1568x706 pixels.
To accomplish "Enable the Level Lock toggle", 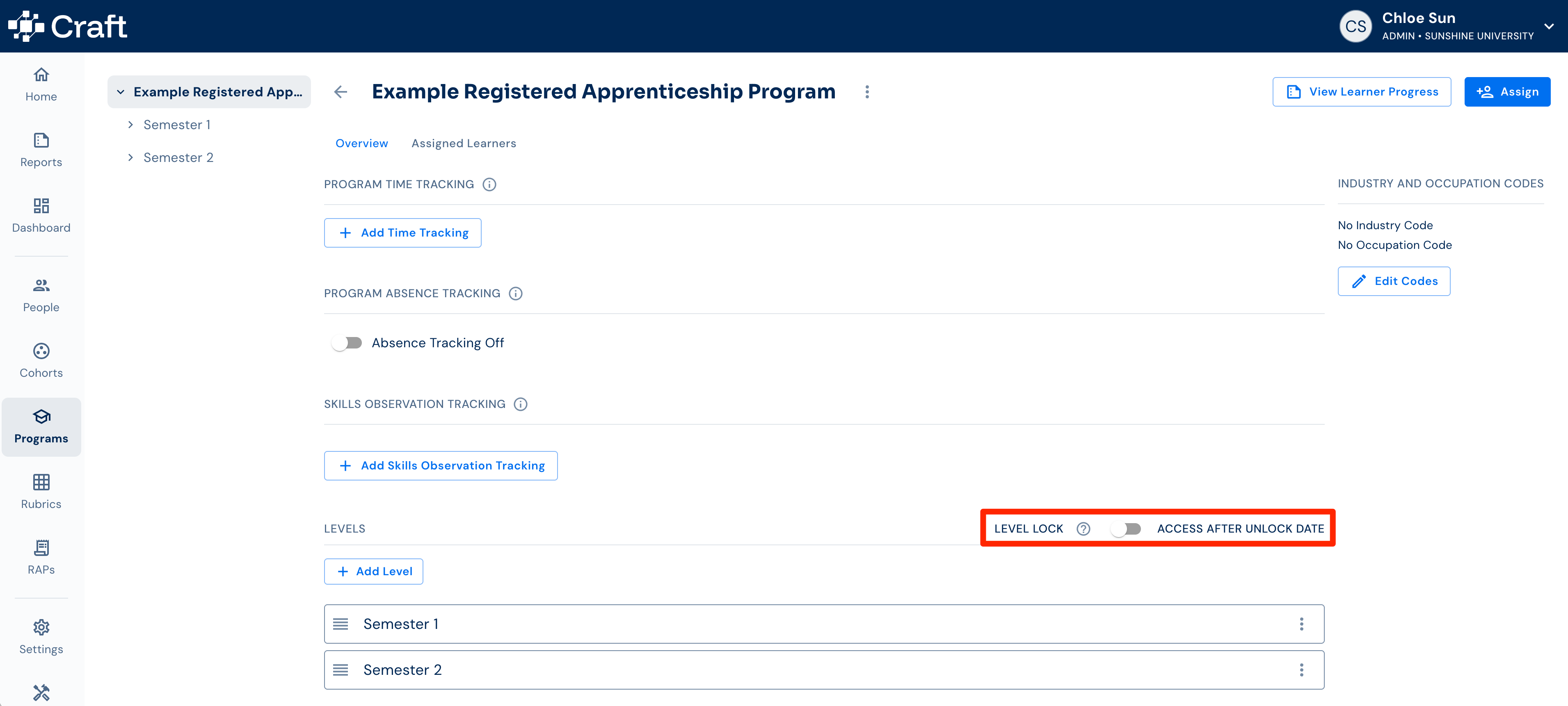I will pos(1125,529).
